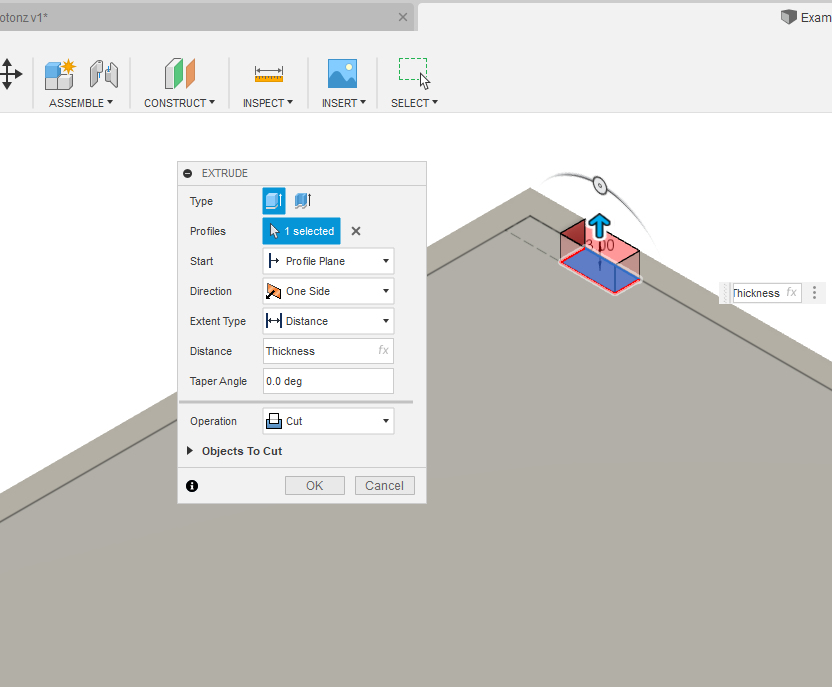Click the floating Thickness input on canvas
This screenshot has width=832, height=687.
766,293
